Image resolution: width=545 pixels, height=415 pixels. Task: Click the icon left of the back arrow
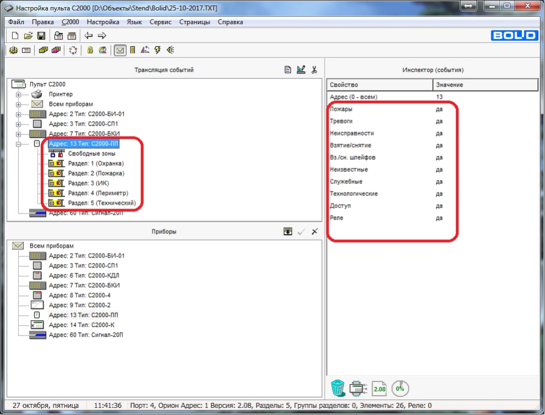(72, 35)
